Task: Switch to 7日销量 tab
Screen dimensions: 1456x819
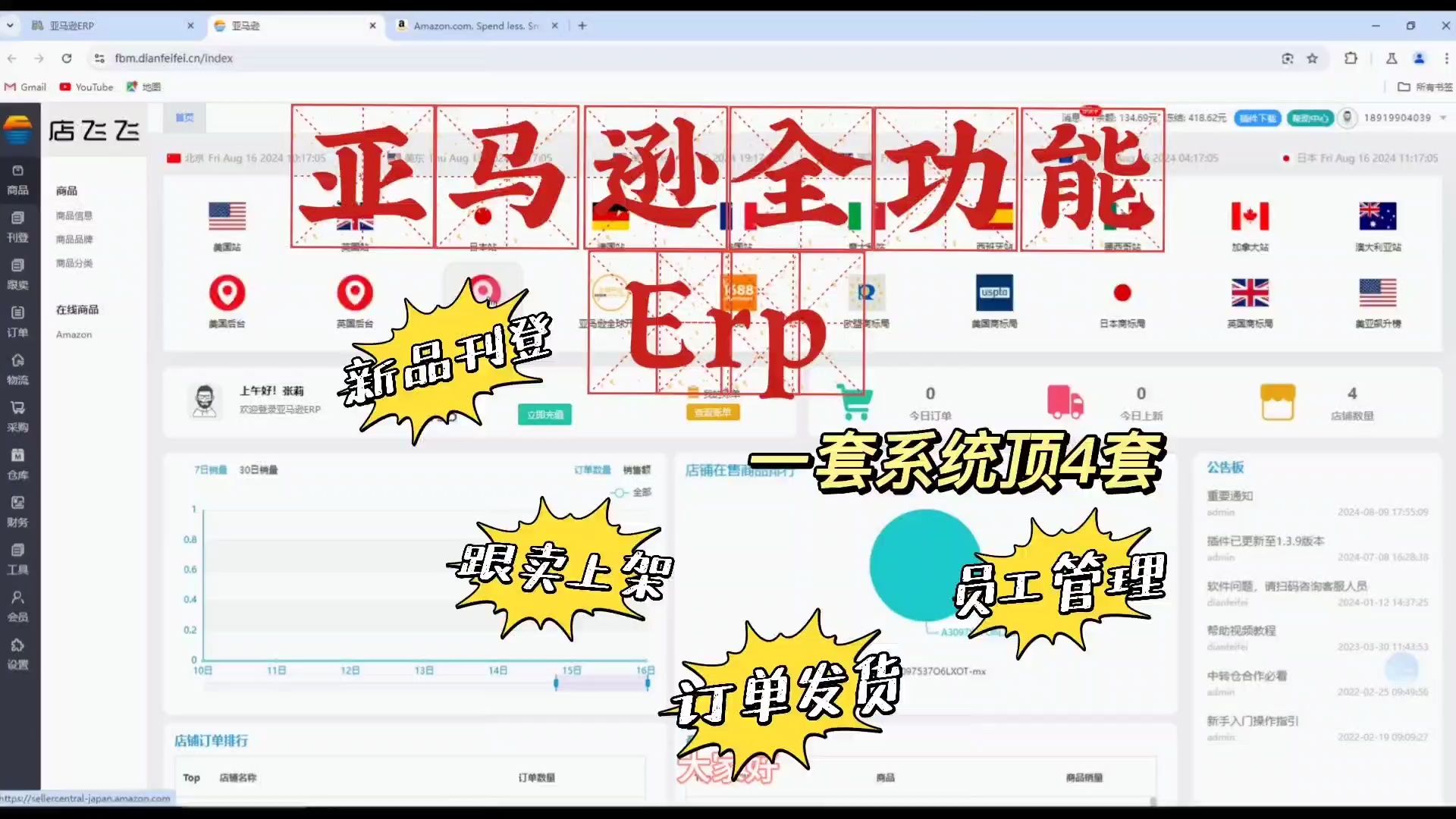Action: point(209,469)
